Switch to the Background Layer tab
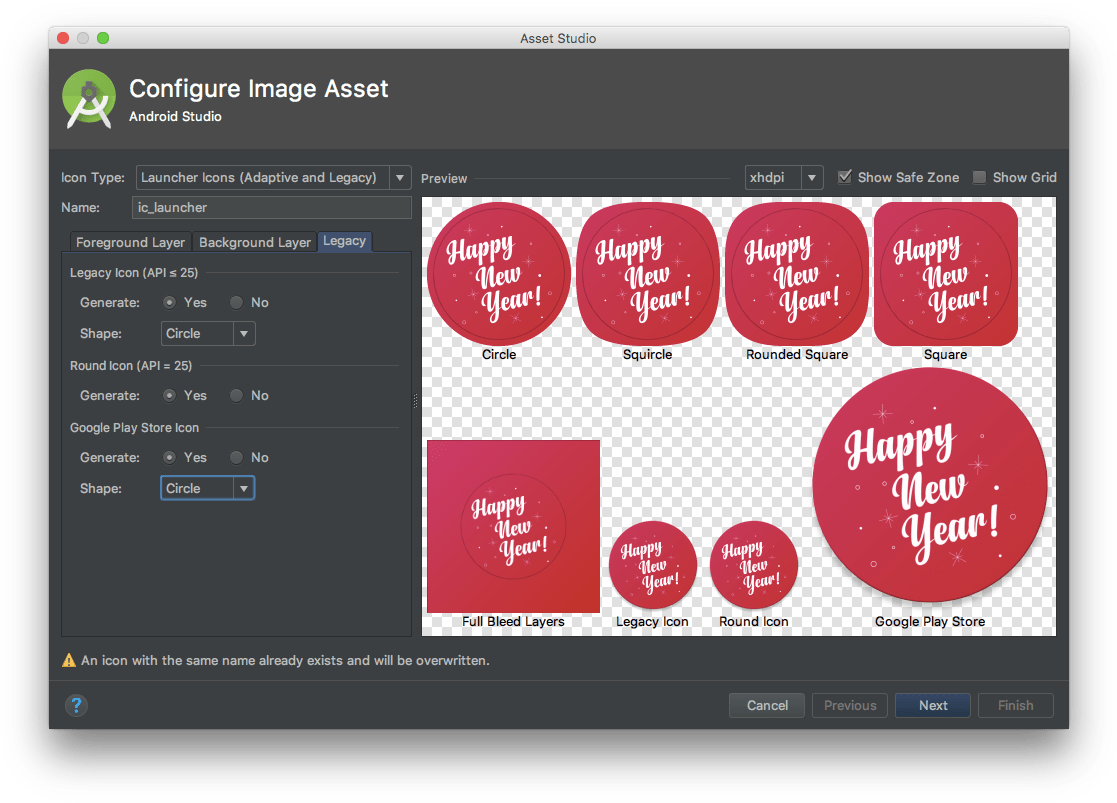 tap(255, 242)
